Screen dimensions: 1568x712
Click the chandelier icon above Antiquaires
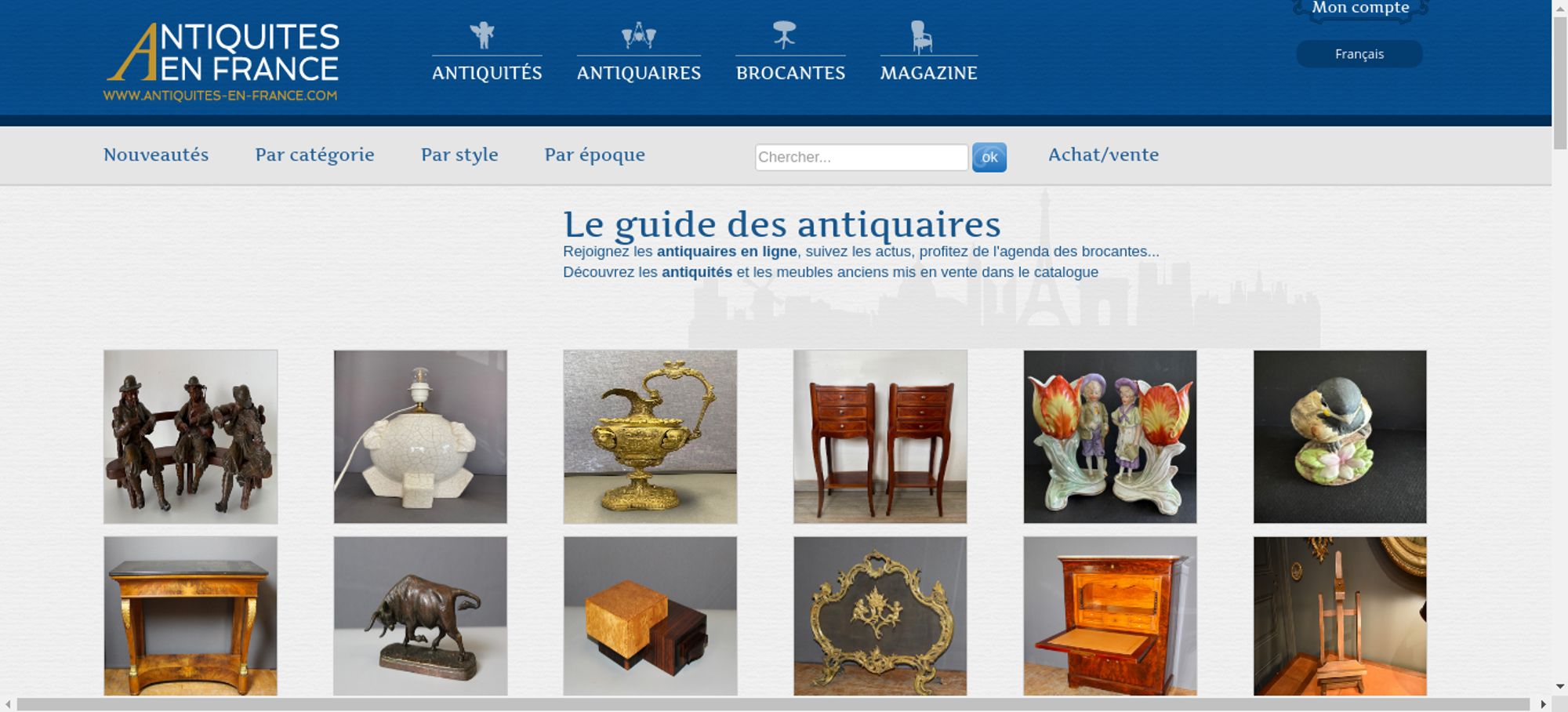[x=638, y=35]
